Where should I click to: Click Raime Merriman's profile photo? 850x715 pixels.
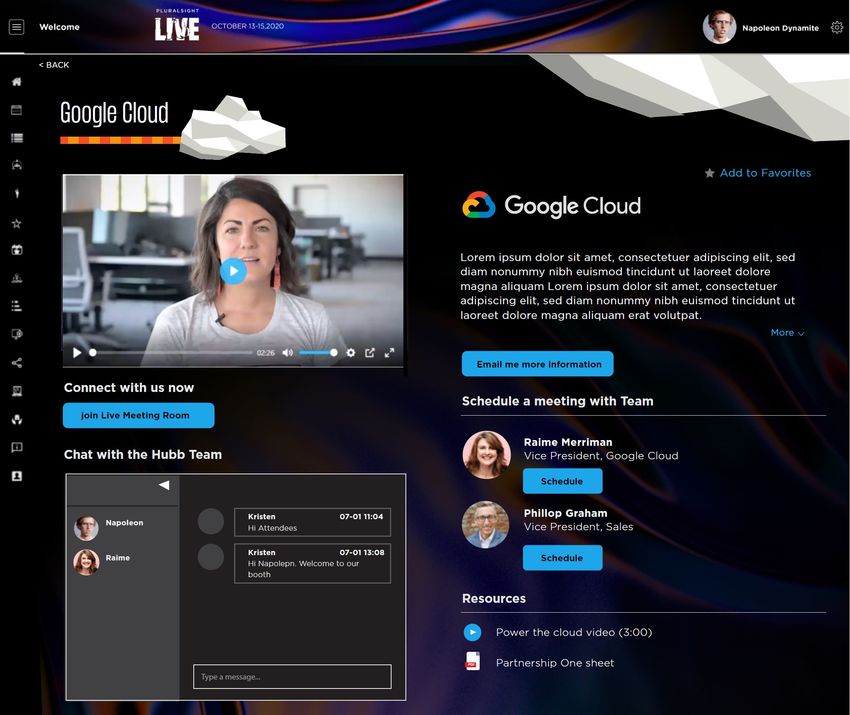(486, 455)
